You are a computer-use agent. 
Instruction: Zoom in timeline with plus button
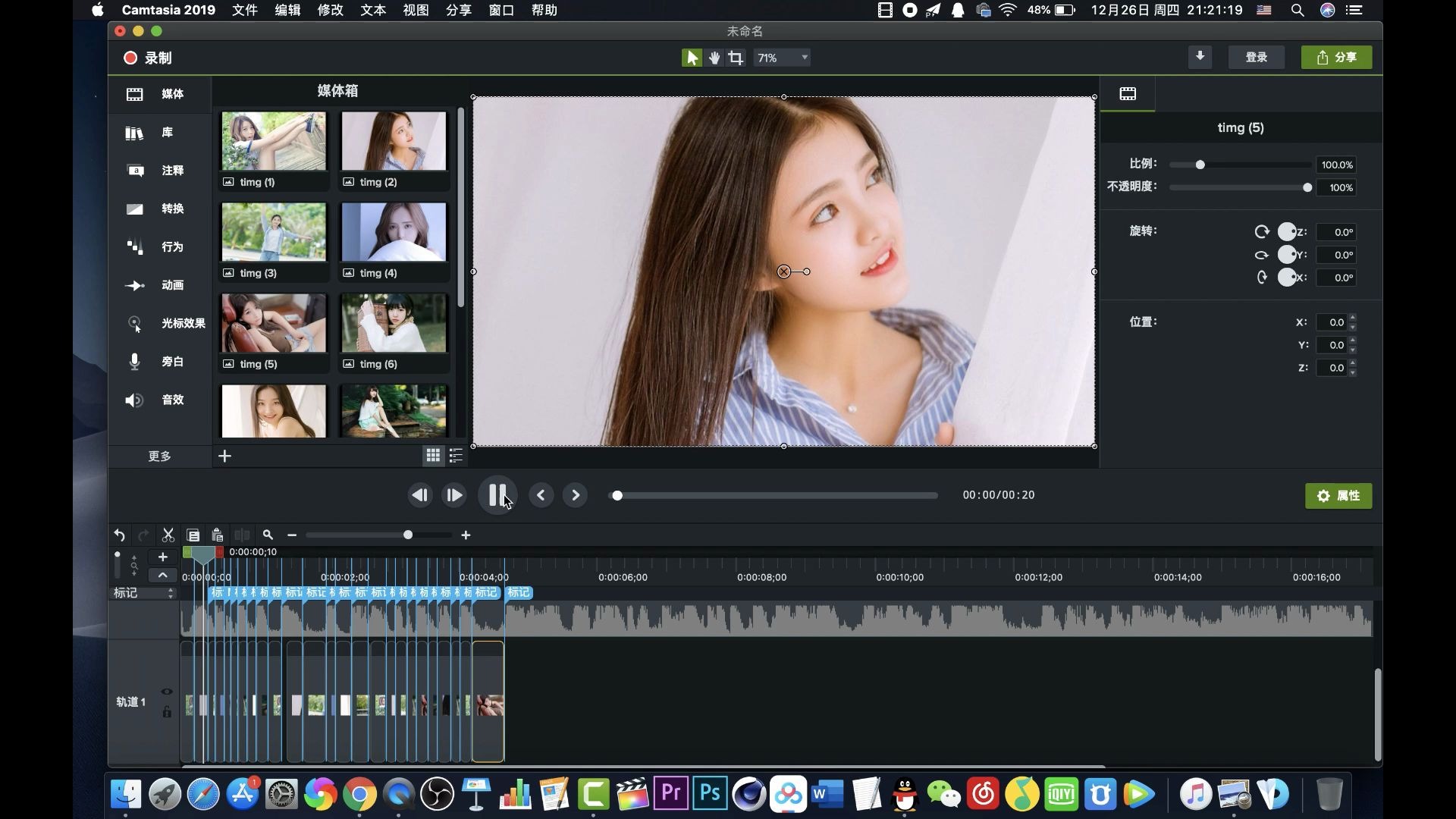[x=466, y=535]
